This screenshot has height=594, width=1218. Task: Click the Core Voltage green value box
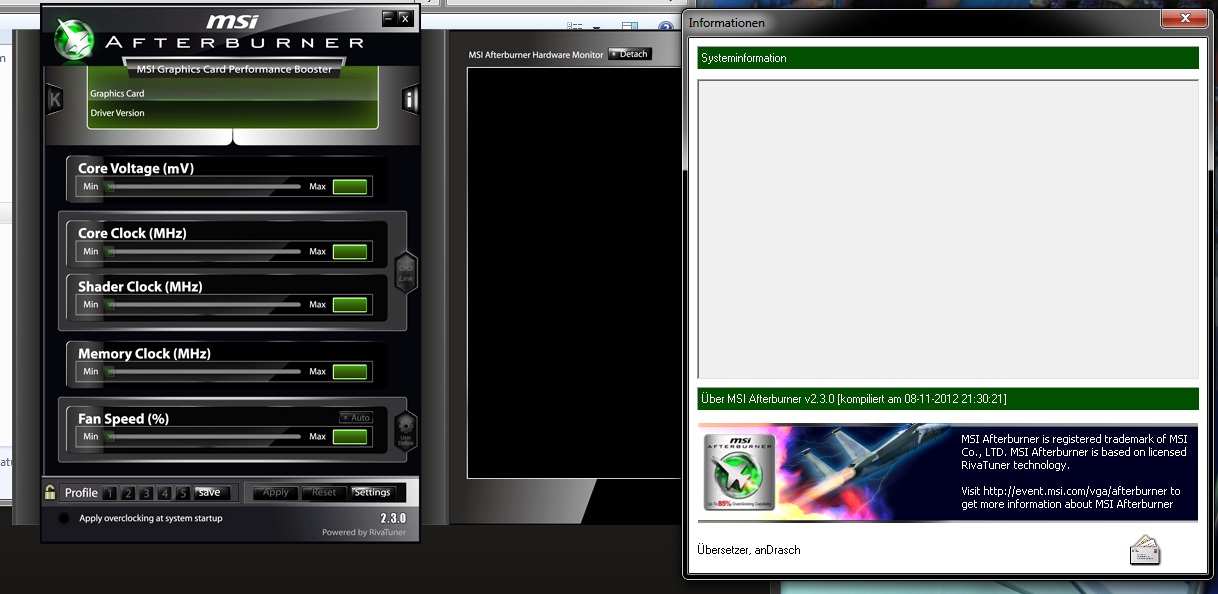coord(350,186)
